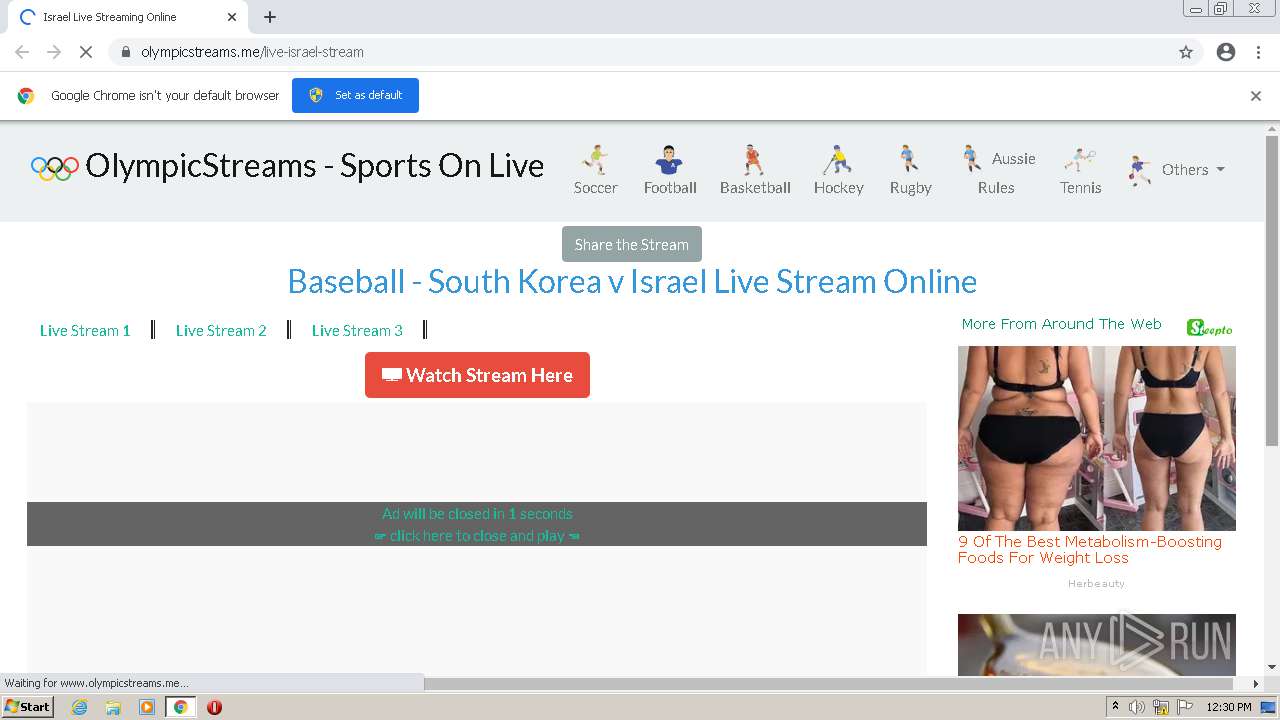Open the Windows Start menu
The image size is (1280, 720).
coord(27,707)
